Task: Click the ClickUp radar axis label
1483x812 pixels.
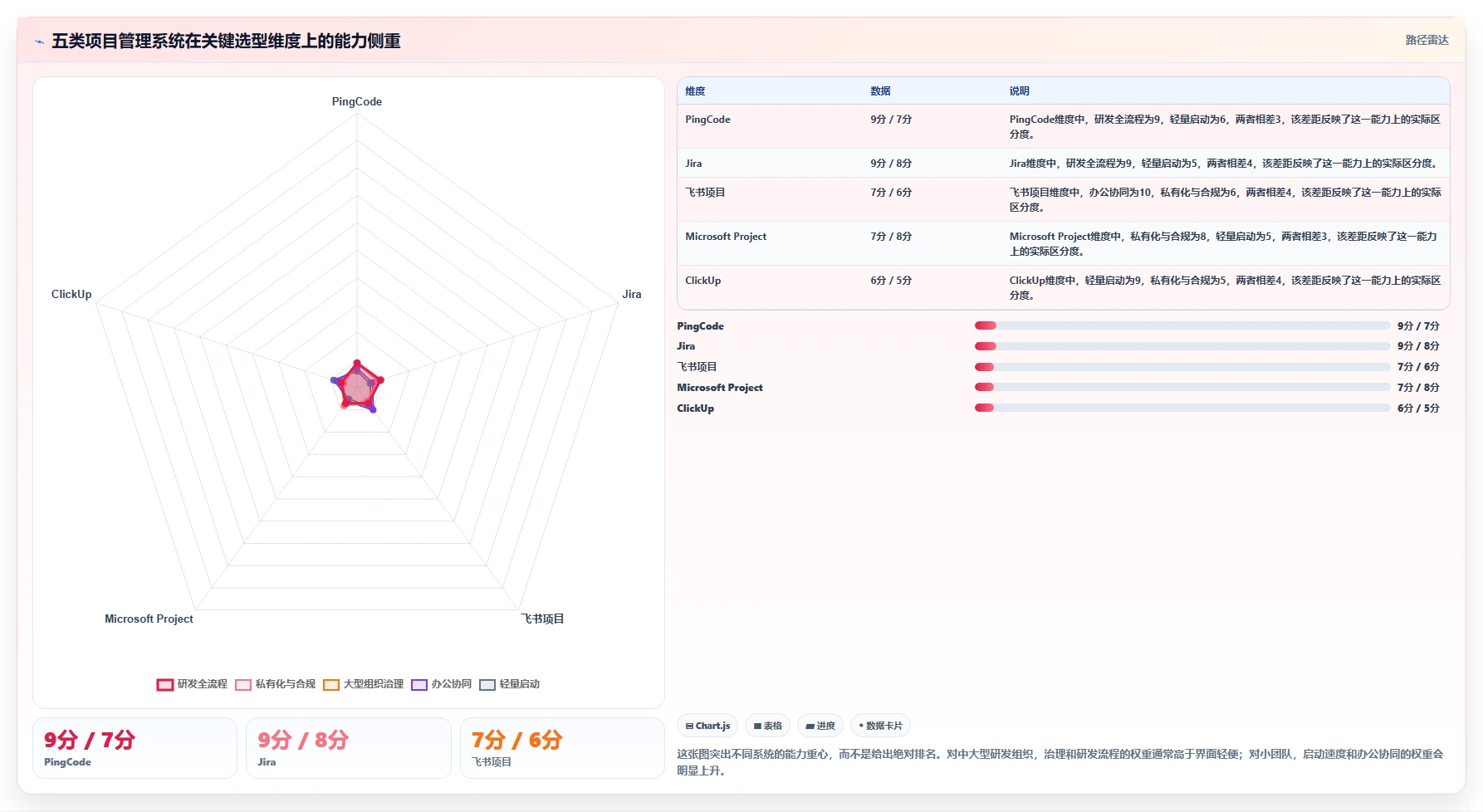Action: coord(71,294)
